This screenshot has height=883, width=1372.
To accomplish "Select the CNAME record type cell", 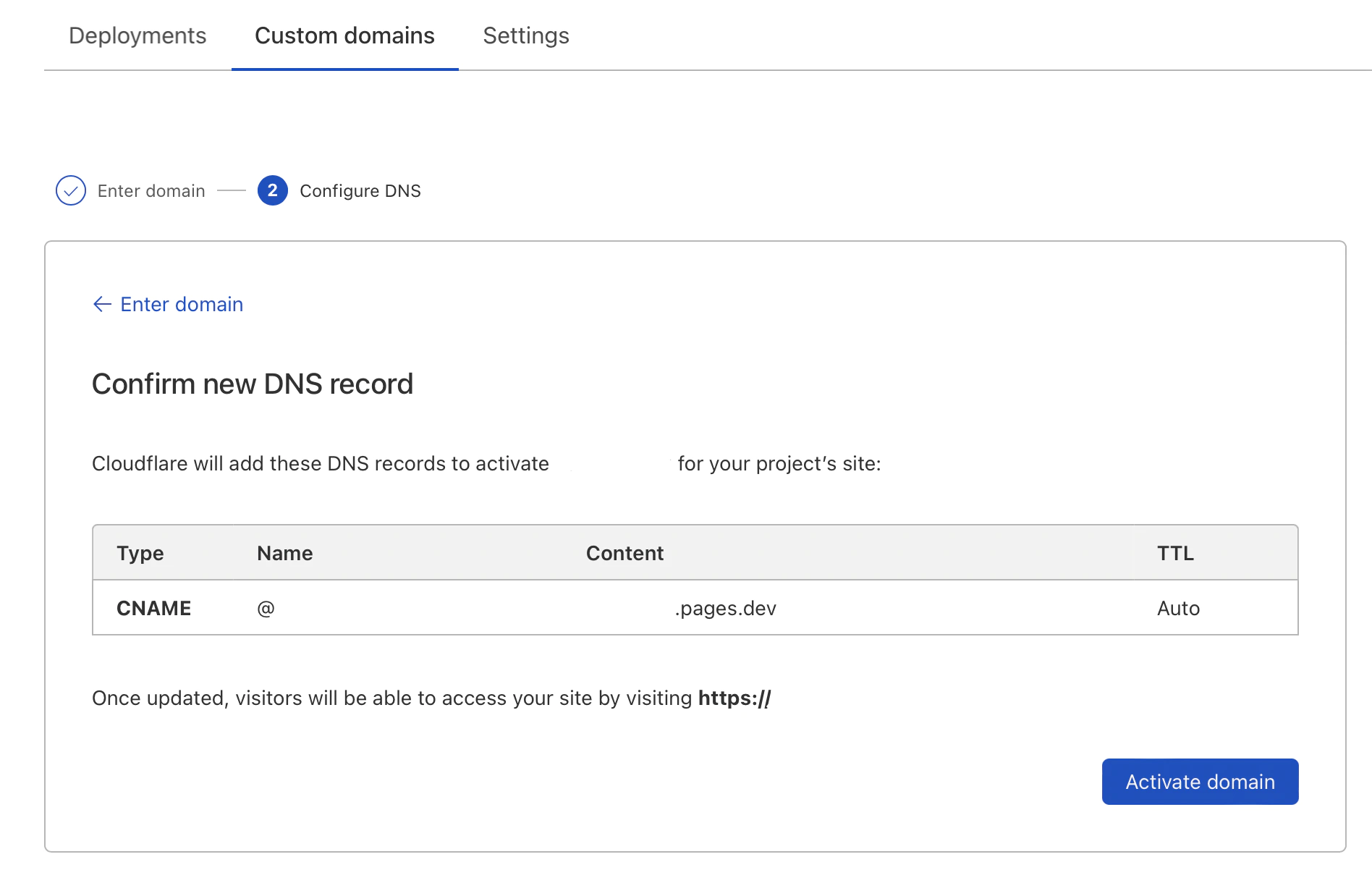I will (x=154, y=608).
